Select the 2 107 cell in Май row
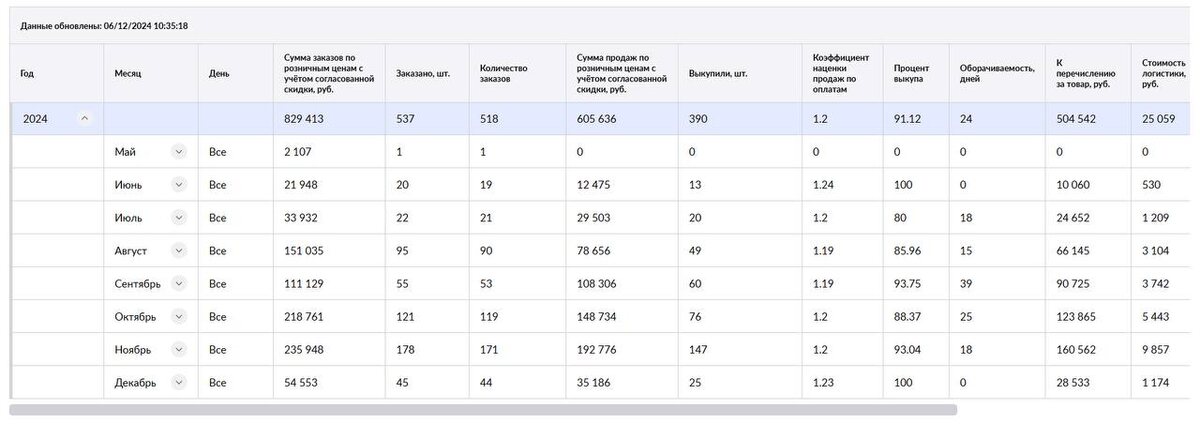Image resolution: width=1200 pixels, height=424 pixels. click(x=329, y=151)
